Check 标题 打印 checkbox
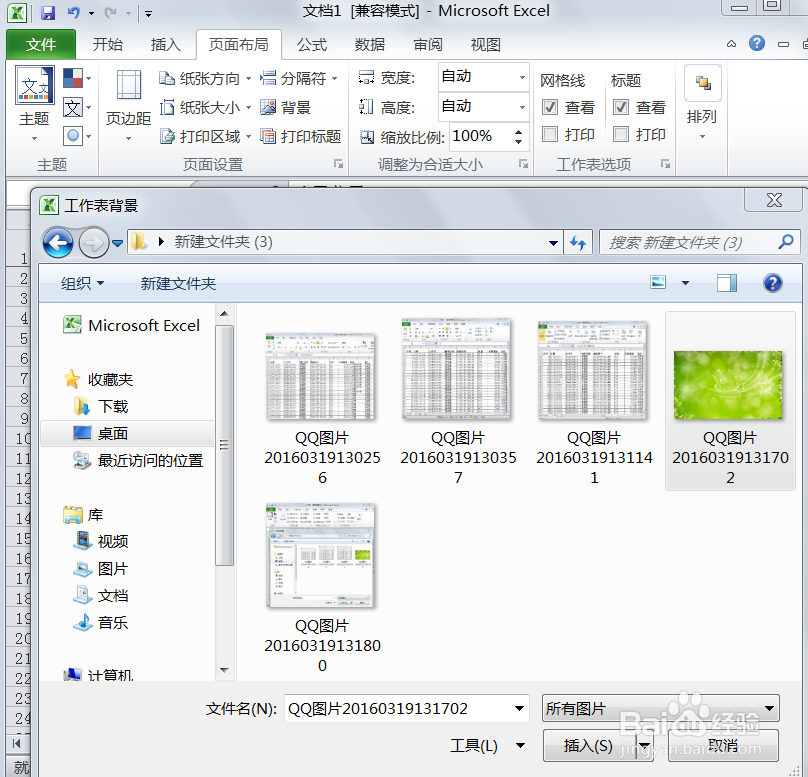The height and width of the screenshot is (777, 808). [621, 134]
